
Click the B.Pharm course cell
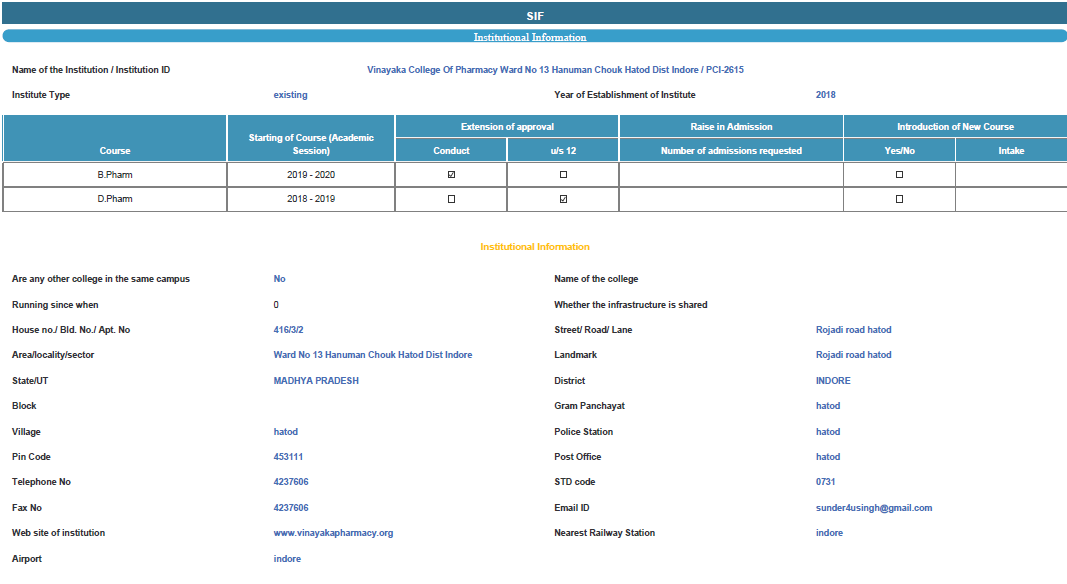[x=115, y=175]
